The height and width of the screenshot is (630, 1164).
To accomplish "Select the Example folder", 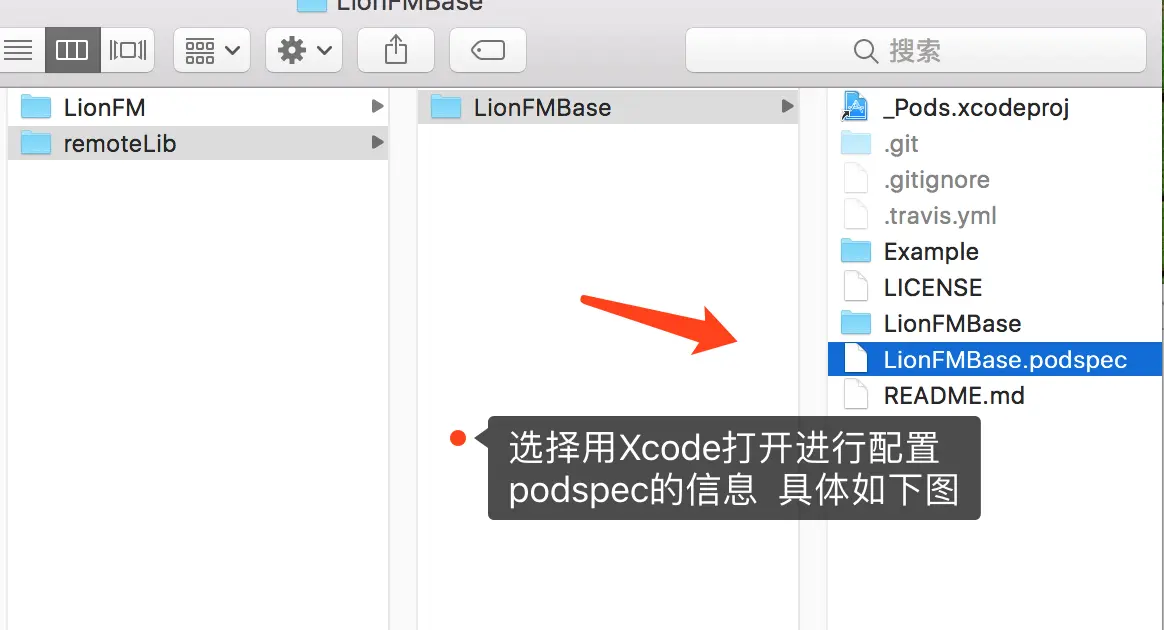I will click(995, 252).
